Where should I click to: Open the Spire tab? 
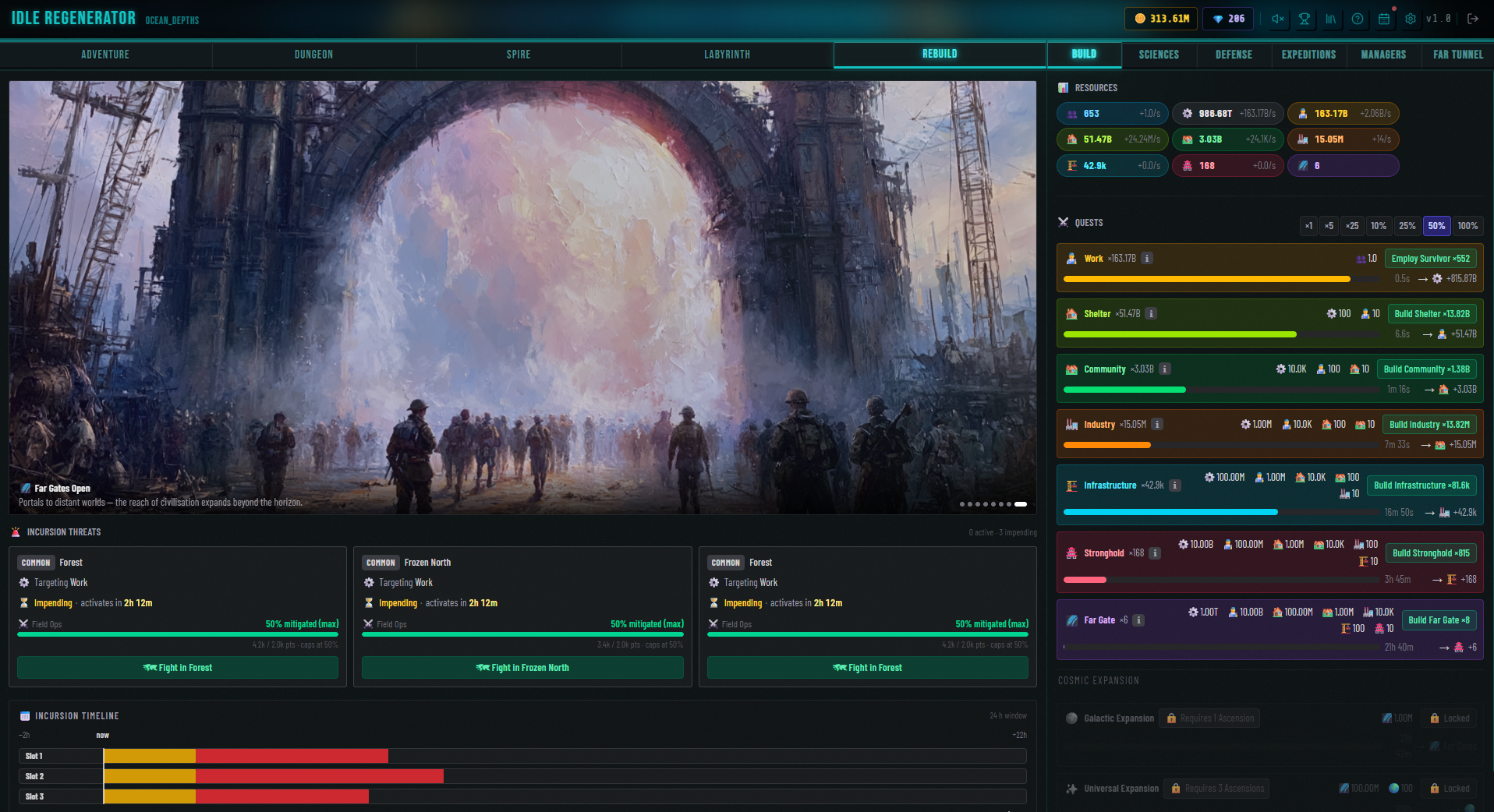tap(519, 55)
